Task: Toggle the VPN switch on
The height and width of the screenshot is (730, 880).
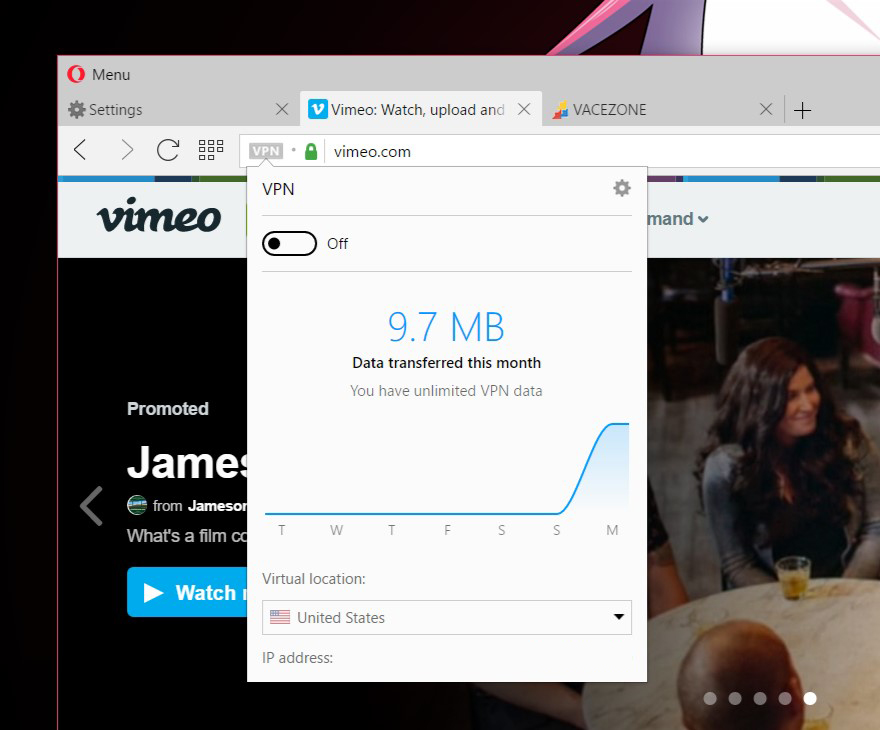Action: (x=290, y=244)
